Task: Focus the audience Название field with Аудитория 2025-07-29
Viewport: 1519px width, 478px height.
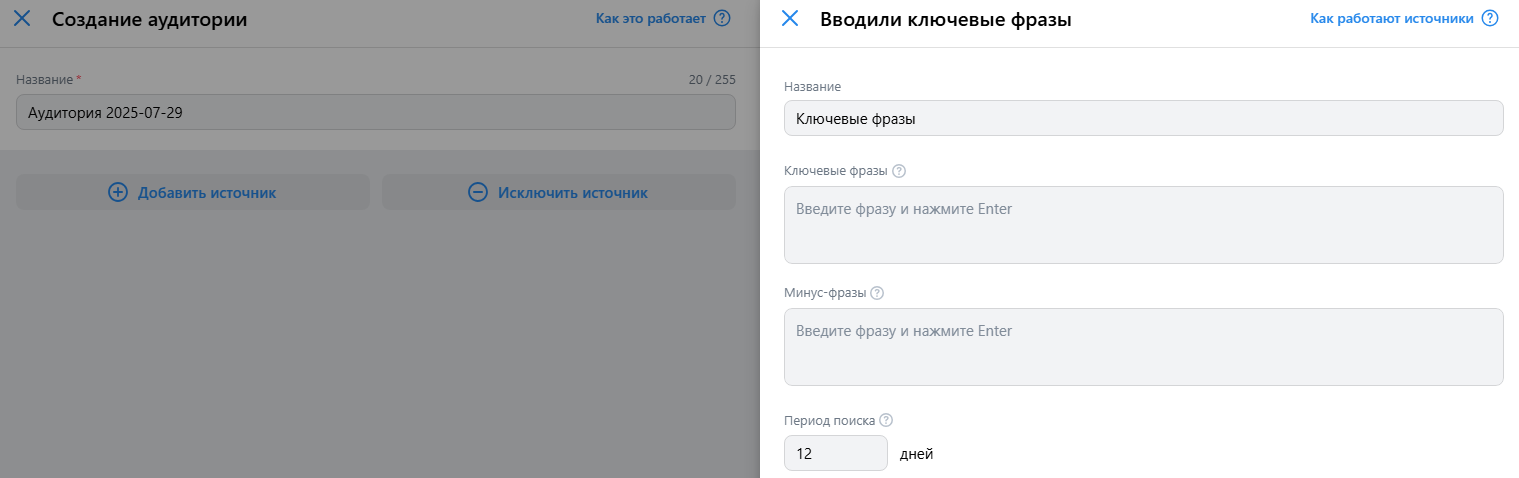Action: 376,112
